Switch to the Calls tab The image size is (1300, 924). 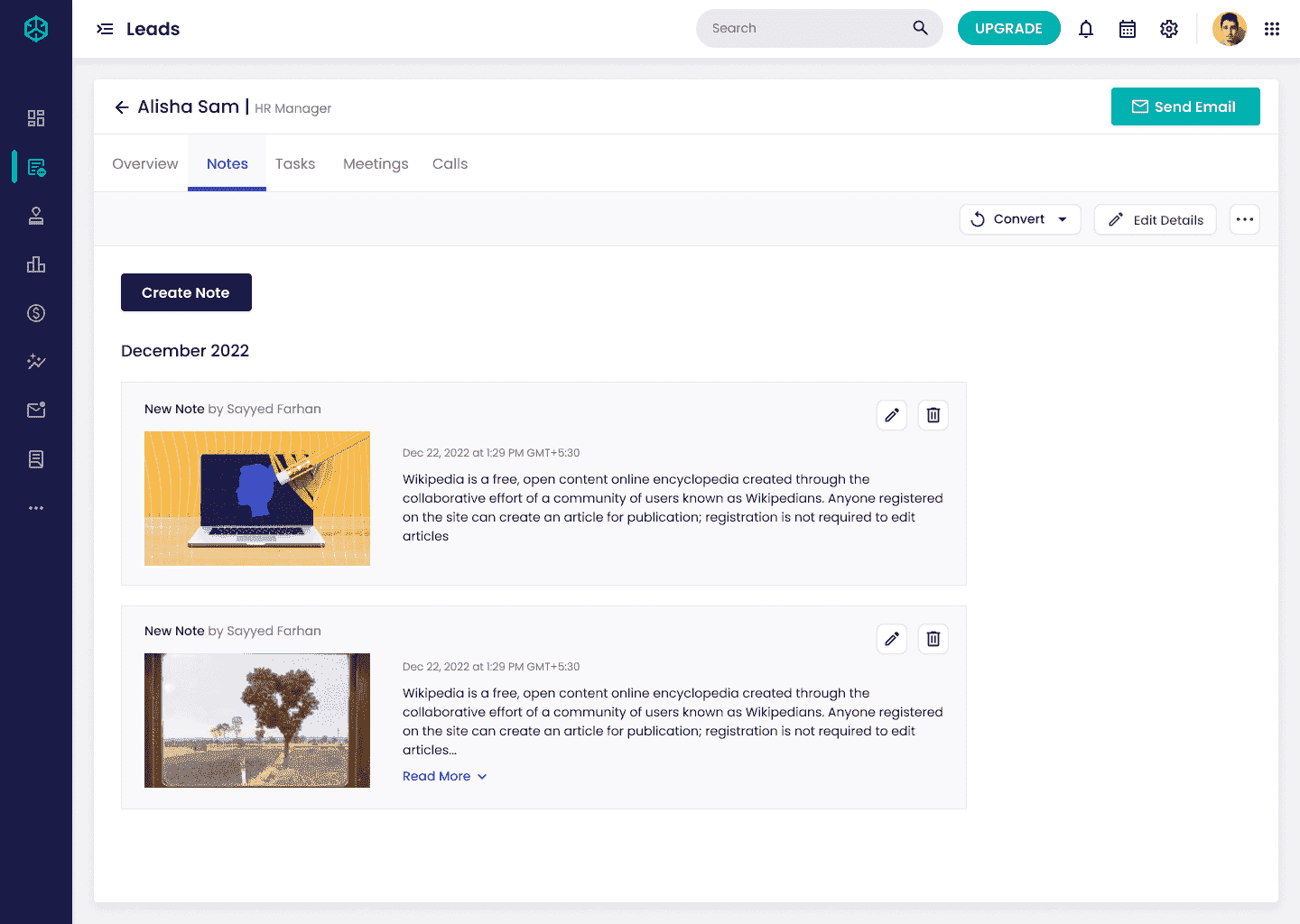tap(450, 163)
